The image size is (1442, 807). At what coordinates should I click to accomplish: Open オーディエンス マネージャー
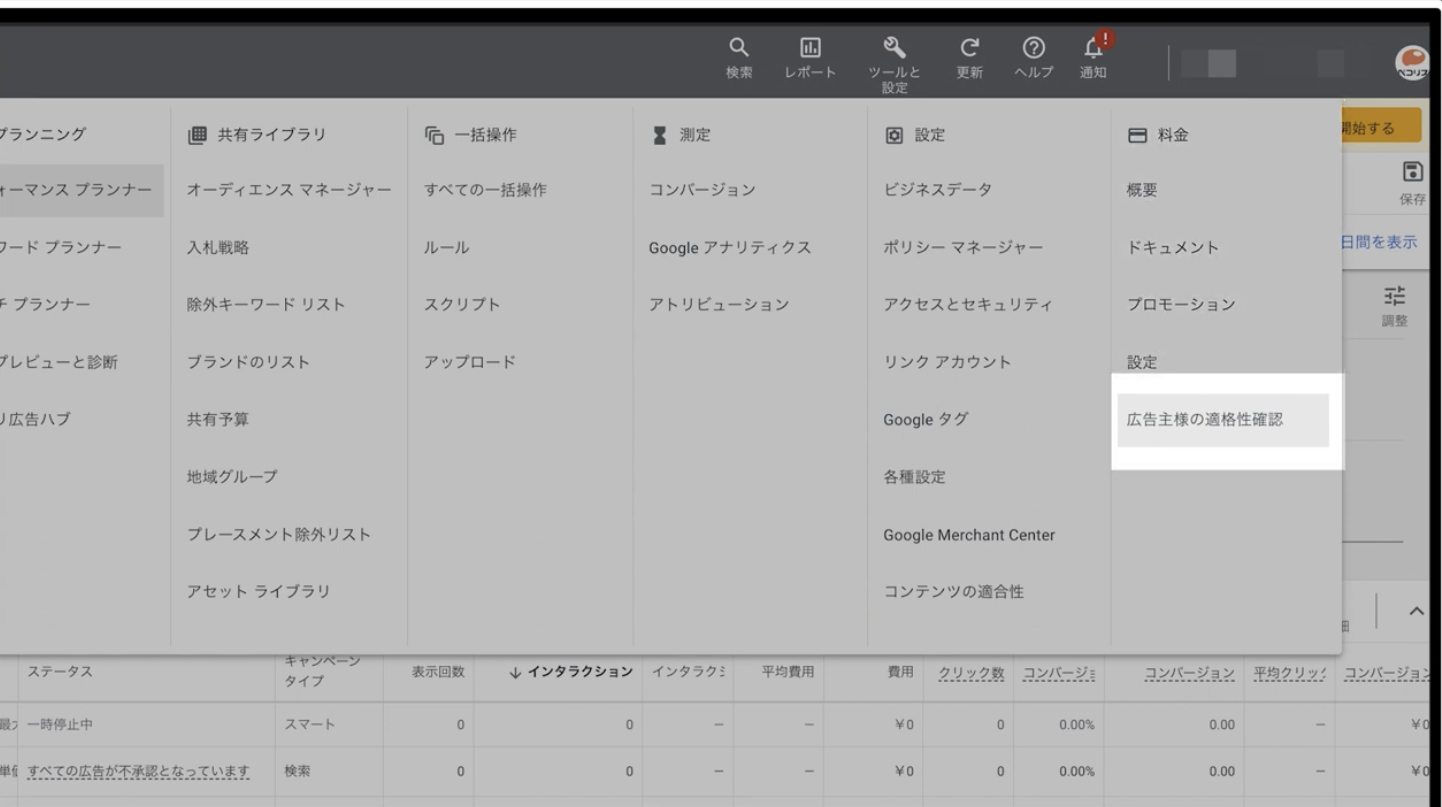(288, 190)
